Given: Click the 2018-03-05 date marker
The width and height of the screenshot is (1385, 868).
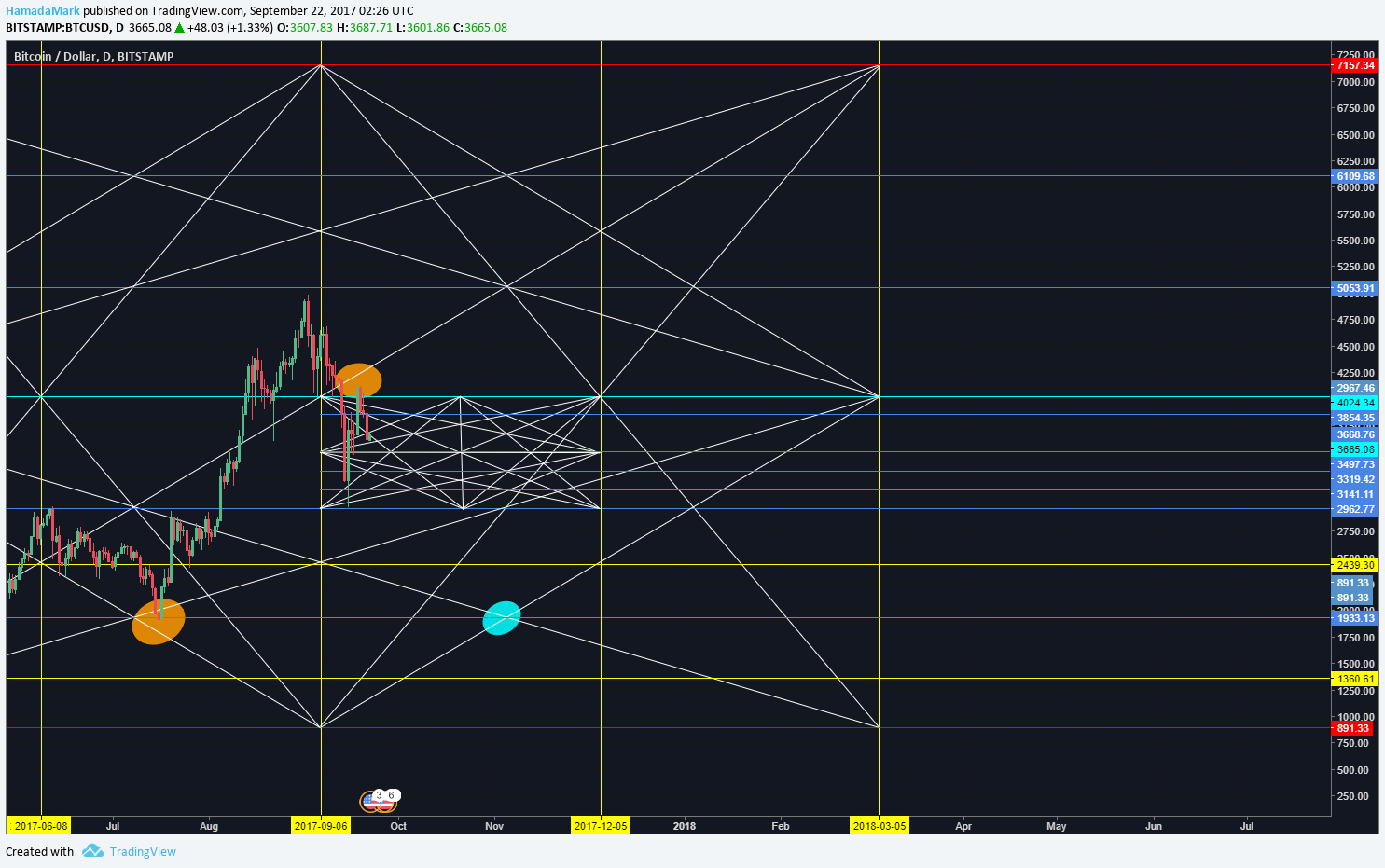Looking at the screenshot, I should 879,826.
